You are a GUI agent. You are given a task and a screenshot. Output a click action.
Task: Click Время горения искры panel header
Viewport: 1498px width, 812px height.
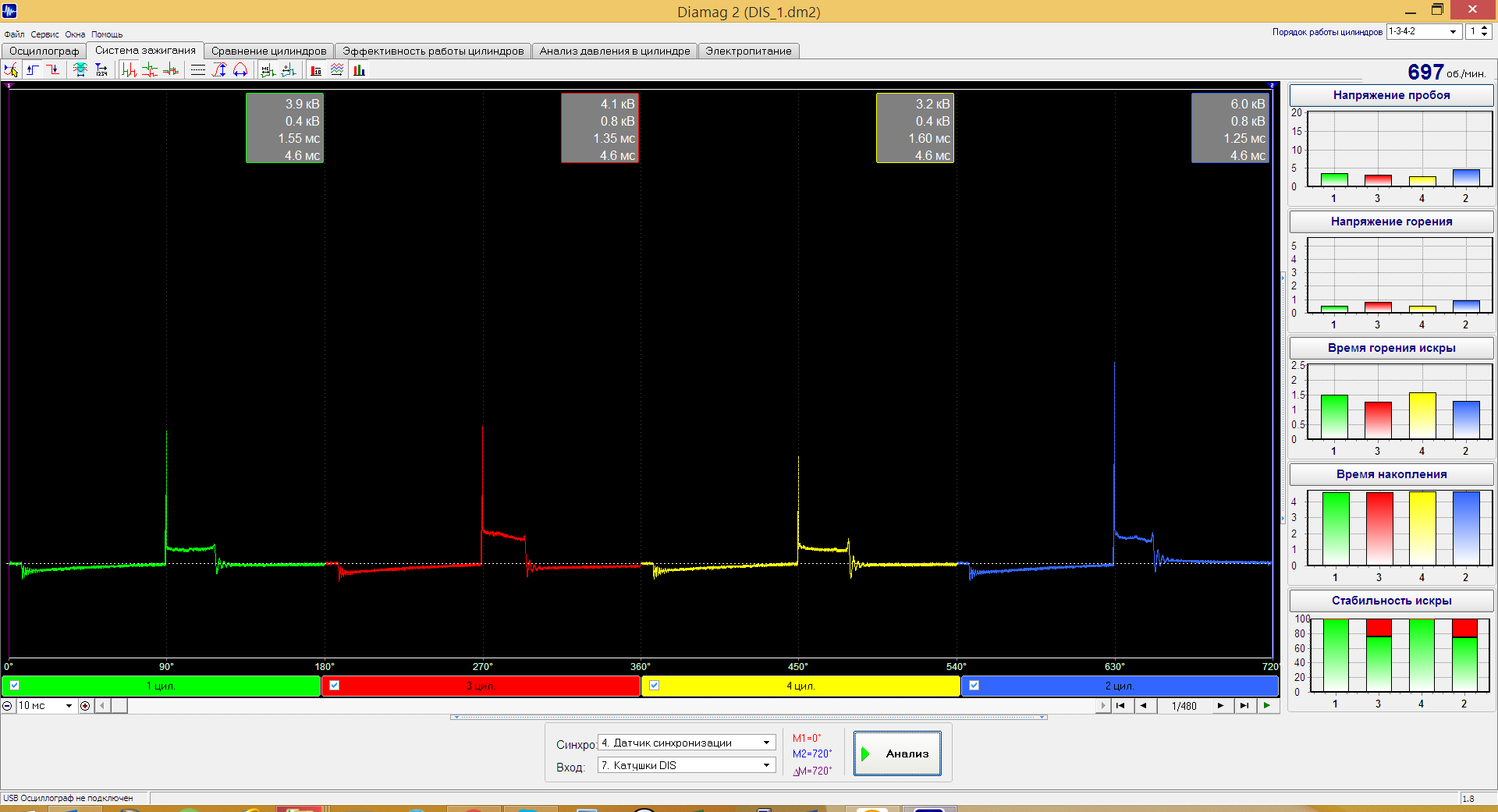1391,348
